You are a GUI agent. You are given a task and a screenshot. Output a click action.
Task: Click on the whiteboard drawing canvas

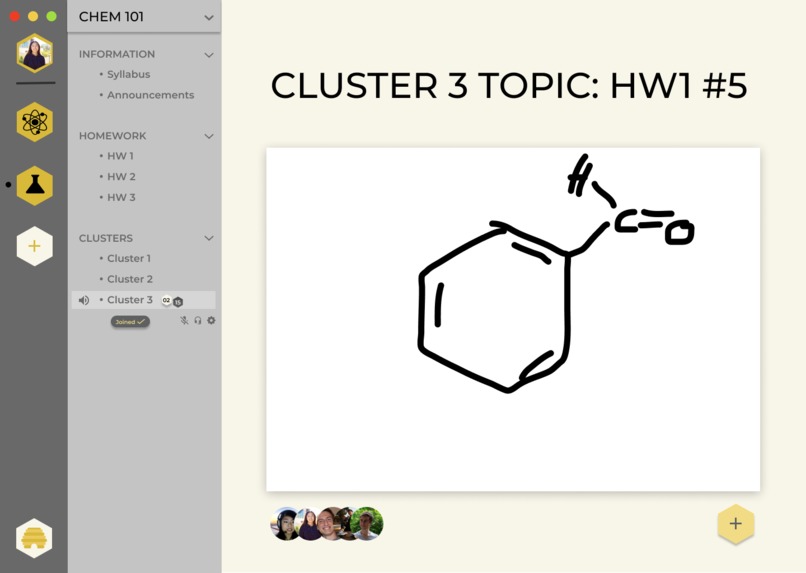tap(513, 320)
